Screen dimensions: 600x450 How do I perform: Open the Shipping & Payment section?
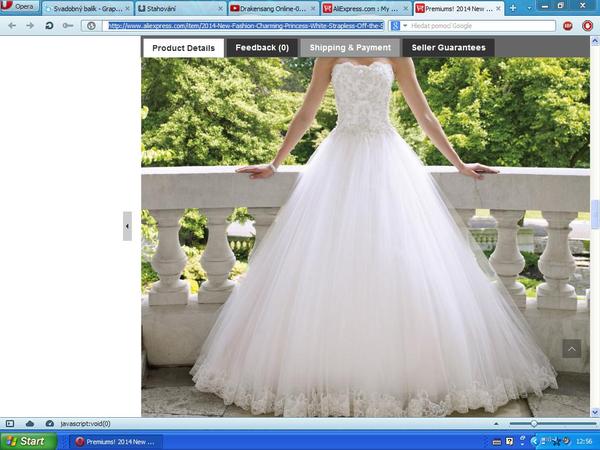[x=350, y=47]
